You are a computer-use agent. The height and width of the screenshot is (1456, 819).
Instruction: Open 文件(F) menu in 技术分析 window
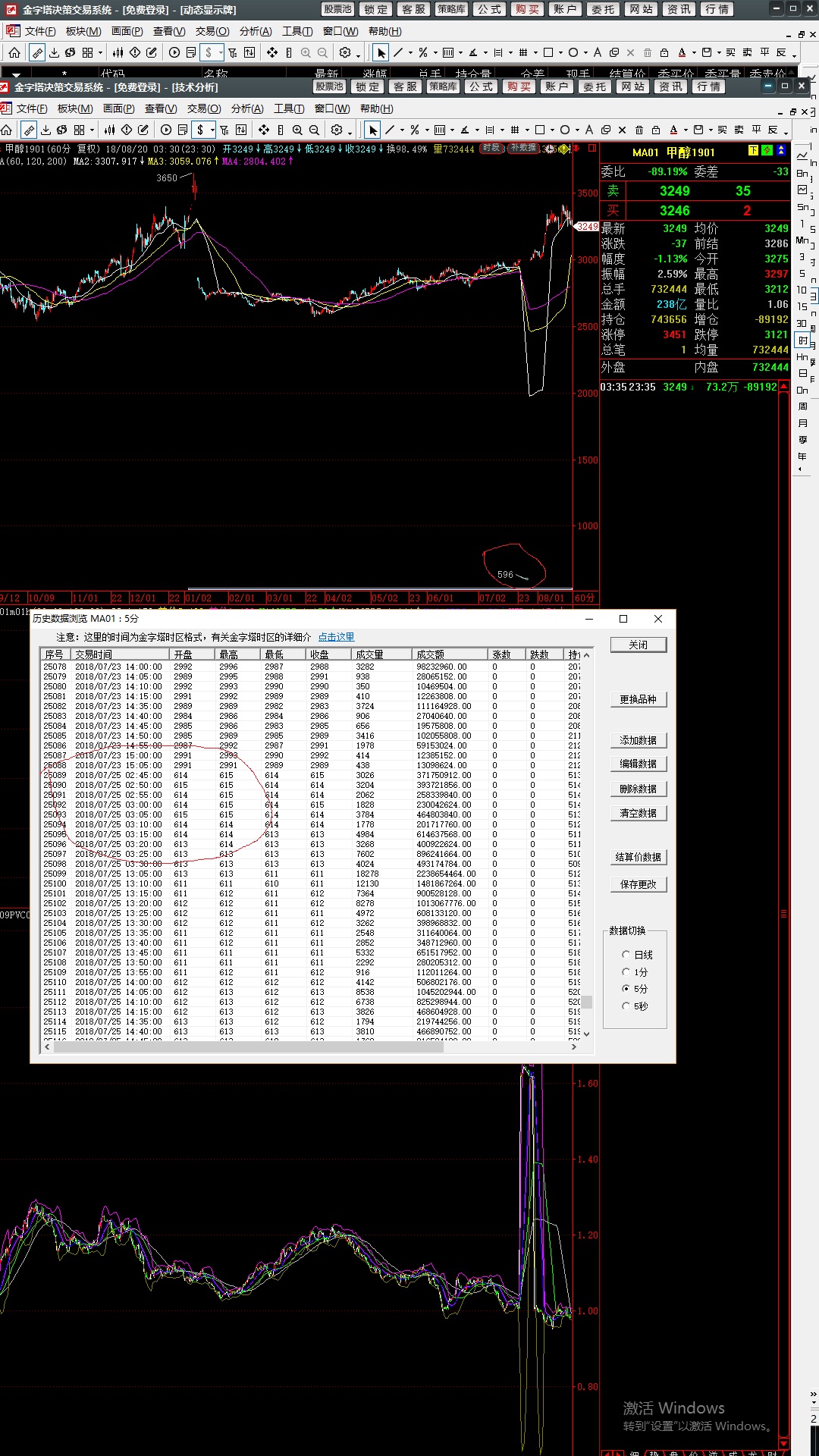point(32,108)
